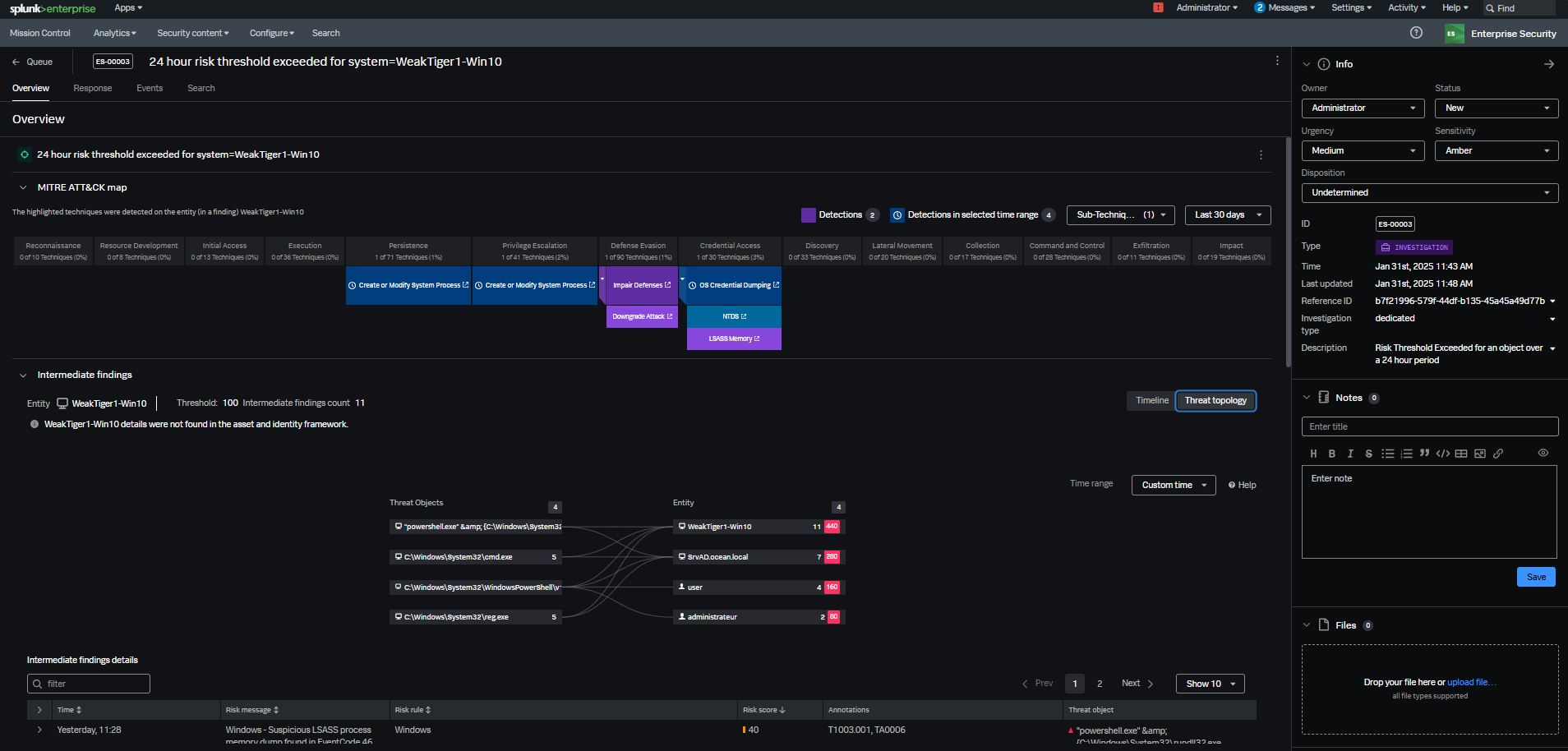Collapse Intermediate findings section

point(23,375)
